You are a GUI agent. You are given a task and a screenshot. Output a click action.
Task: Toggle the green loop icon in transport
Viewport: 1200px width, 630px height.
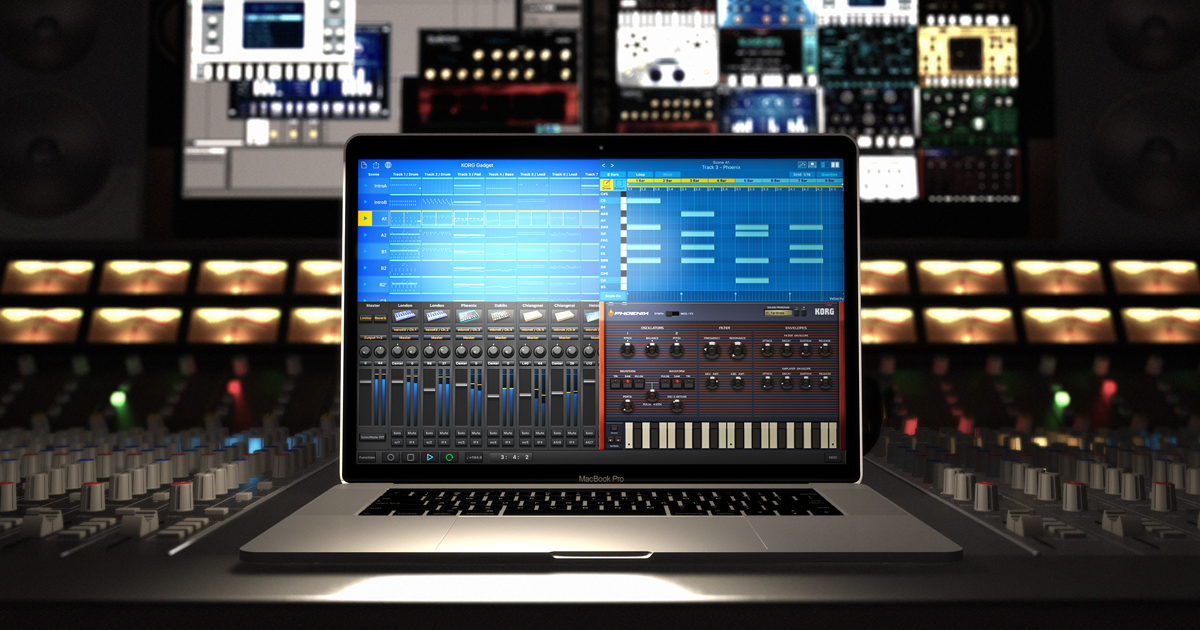click(450, 457)
